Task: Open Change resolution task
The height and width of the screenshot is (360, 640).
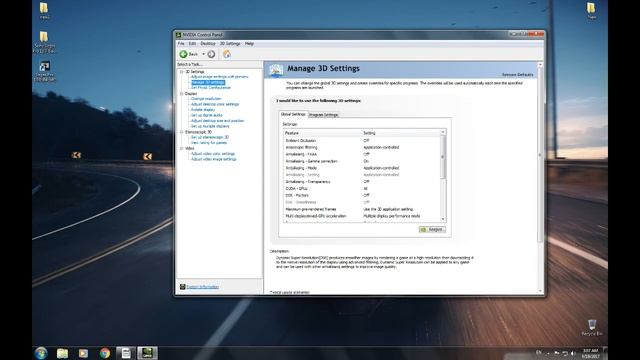Action: (x=206, y=99)
